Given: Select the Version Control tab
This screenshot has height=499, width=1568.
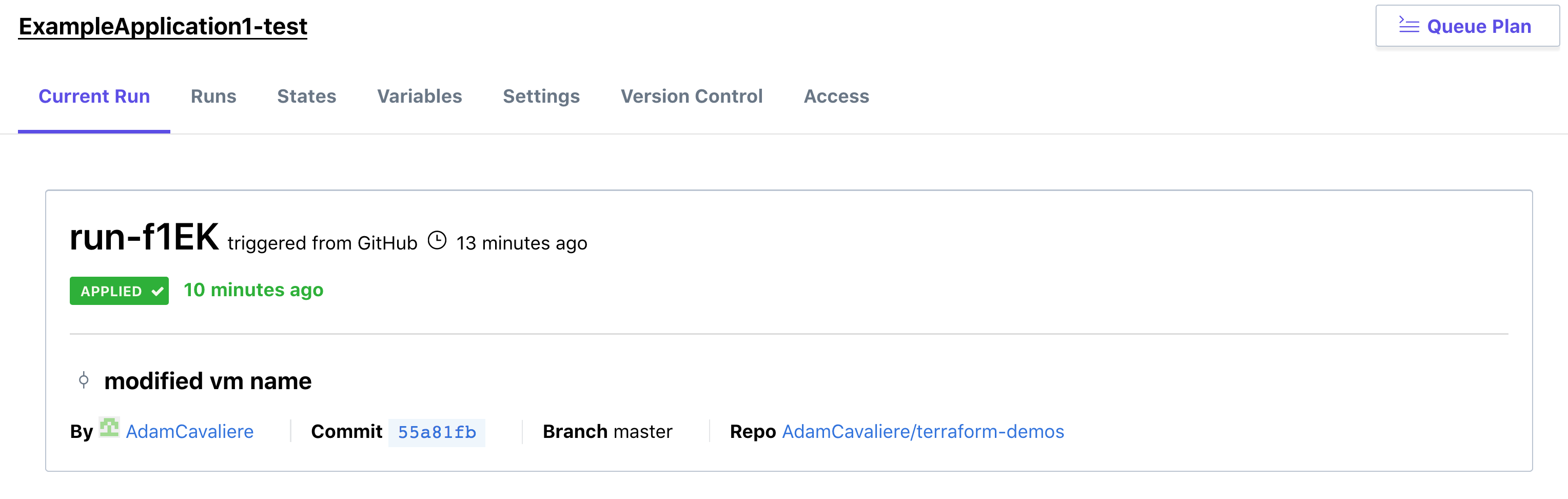Looking at the screenshot, I should pos(692,97).
